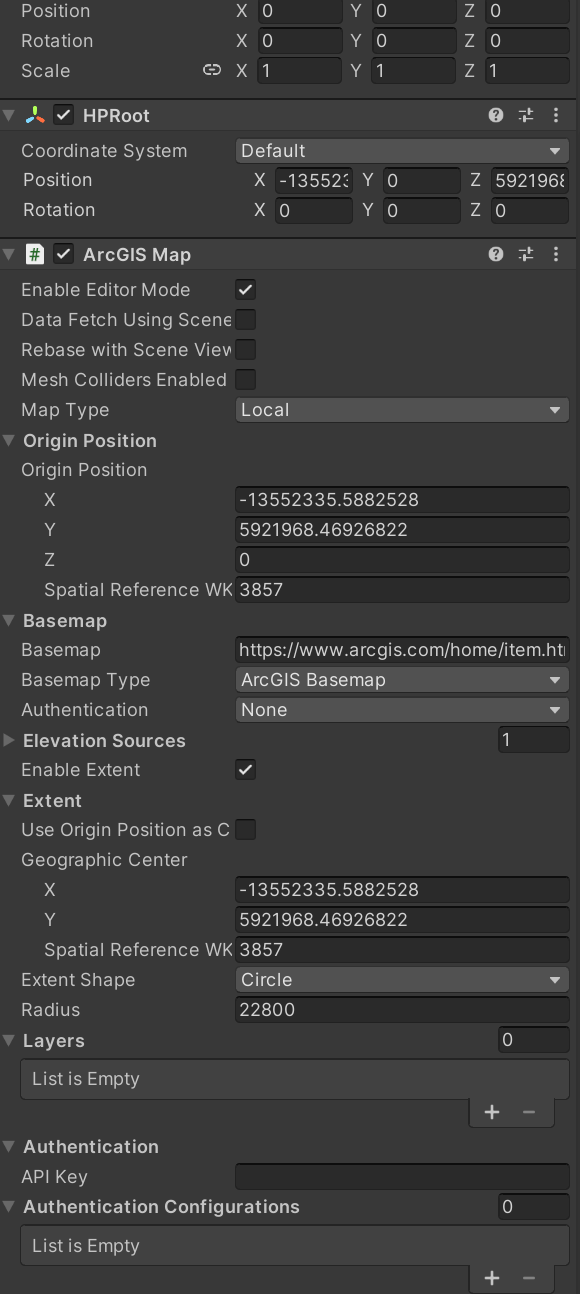
Task: Open the Map Type dropdown
Action: [402, 410]
